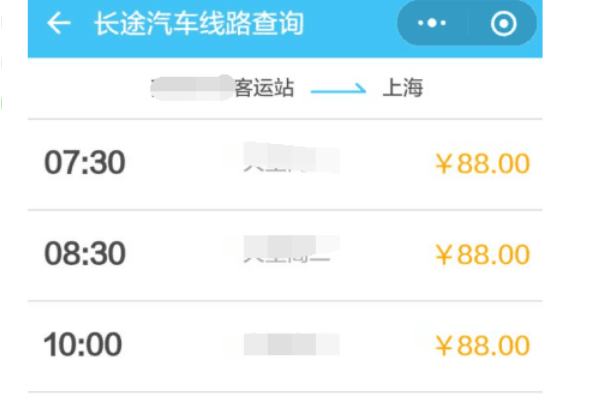
Task: Select the 客运站 departure station label
Action: pyautogui.click(x=264, y=88)
